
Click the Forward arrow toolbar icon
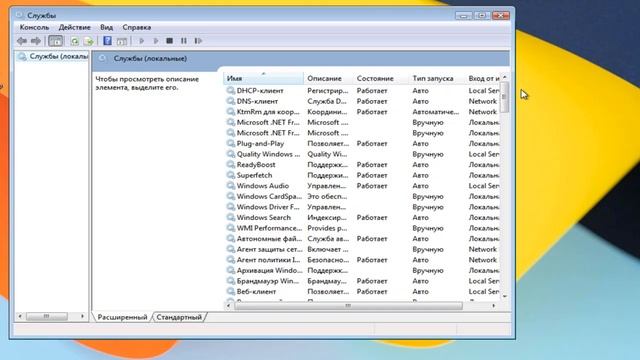pyautogui.click(x=36, y=41)
